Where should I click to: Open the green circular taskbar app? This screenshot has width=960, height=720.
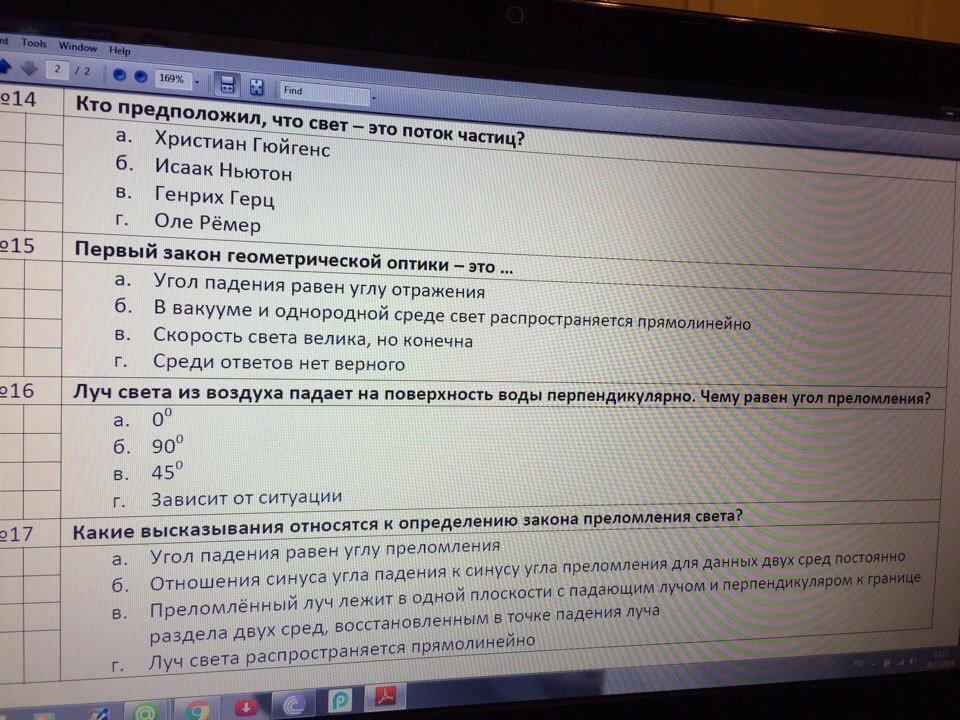[148, 713]
